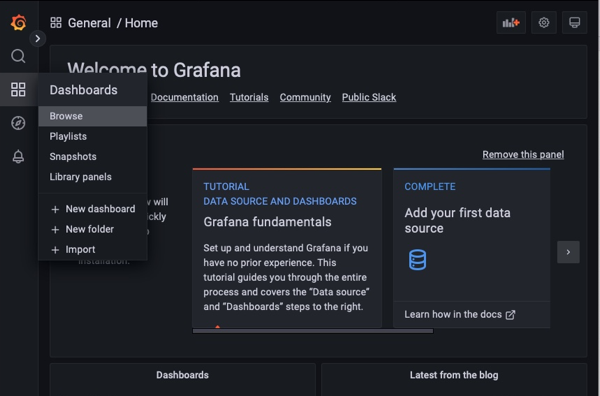Expand the sidebar with the chevron button
Viewport: 600px width, 396px height.
pyautogui.click(x=38, y=39)
